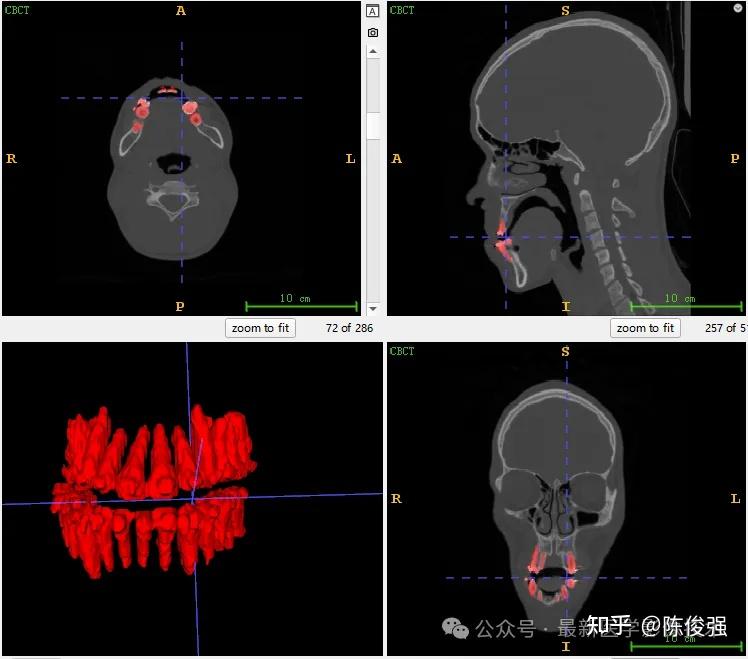Click the 'S' orientation label in coronal view
The height and width of the screenshot is (659, 748).
tap(565, 351)
